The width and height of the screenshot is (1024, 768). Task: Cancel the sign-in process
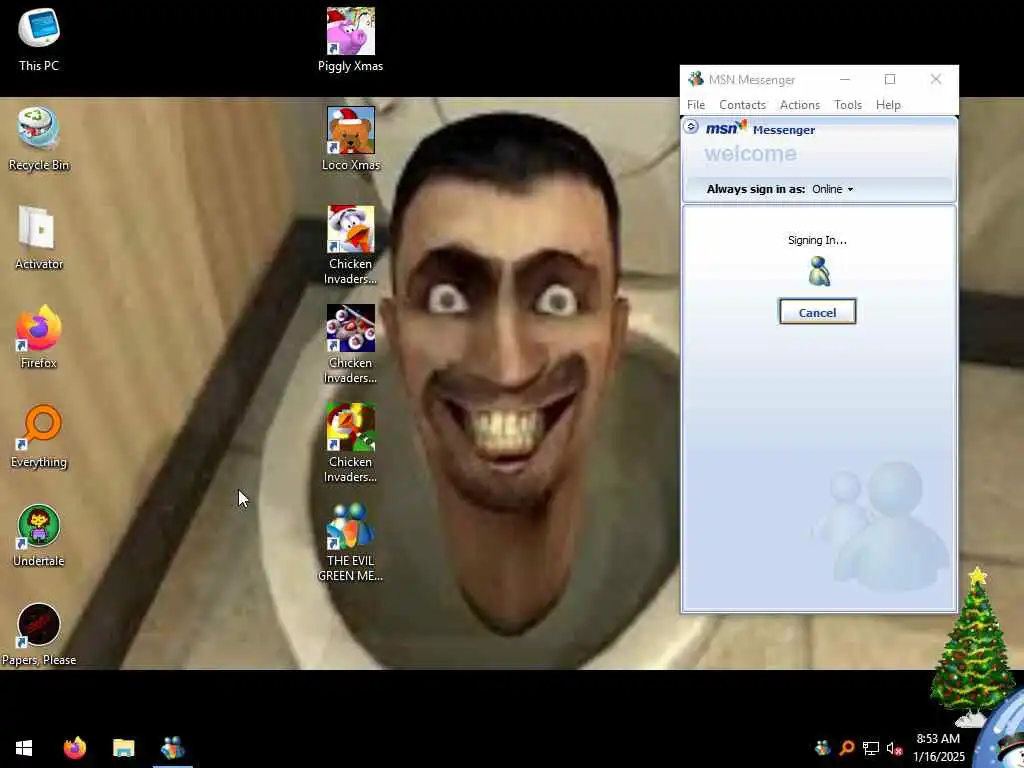point(817,312)
